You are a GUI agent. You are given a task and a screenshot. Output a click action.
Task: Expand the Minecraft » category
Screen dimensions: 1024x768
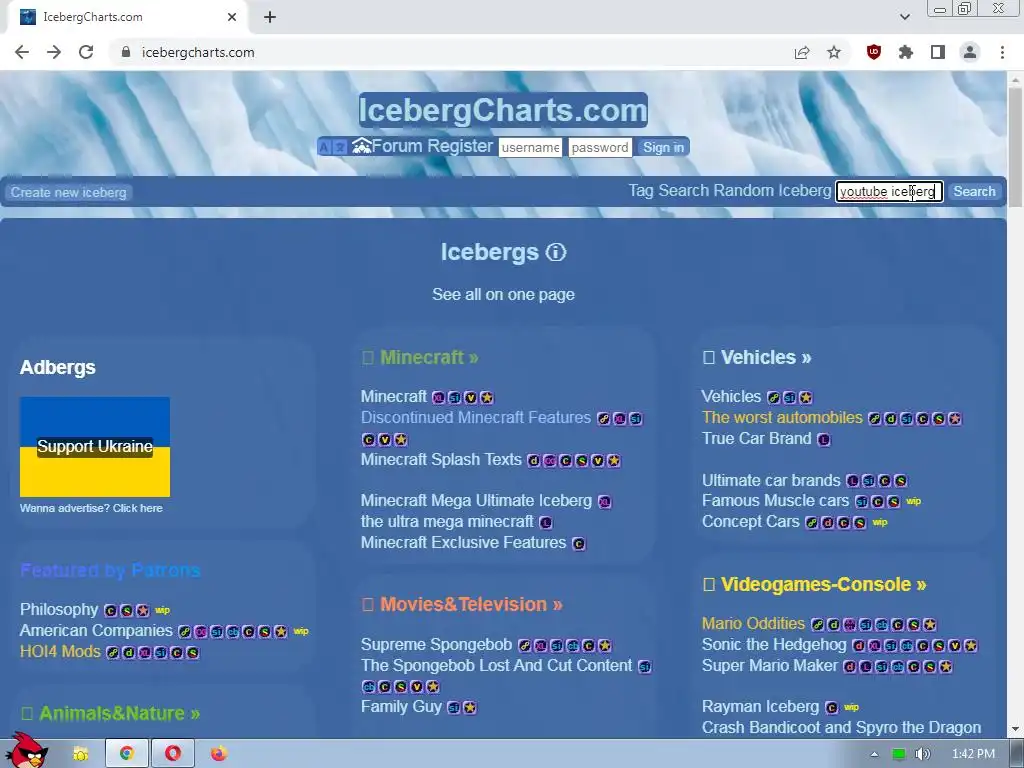point(428,357)
